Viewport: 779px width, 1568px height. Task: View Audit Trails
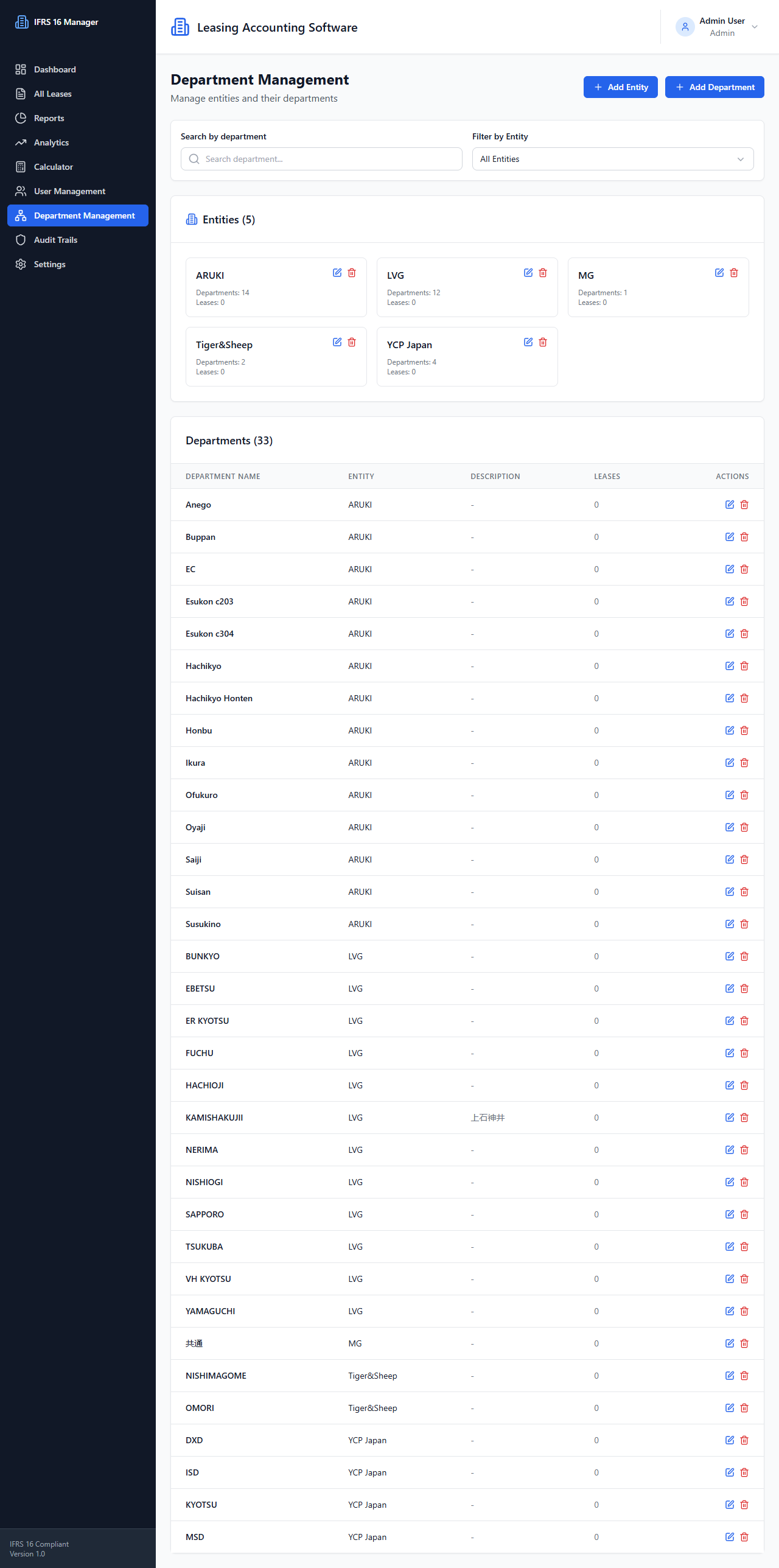[x=78, y=240]
